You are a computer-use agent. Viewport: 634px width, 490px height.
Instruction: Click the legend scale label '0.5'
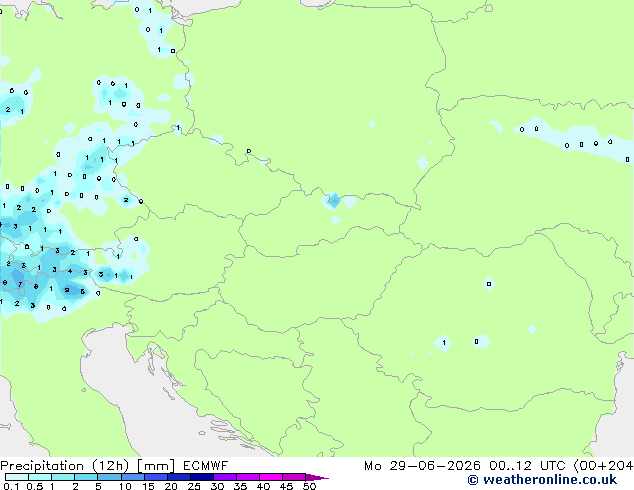point(35,486)
